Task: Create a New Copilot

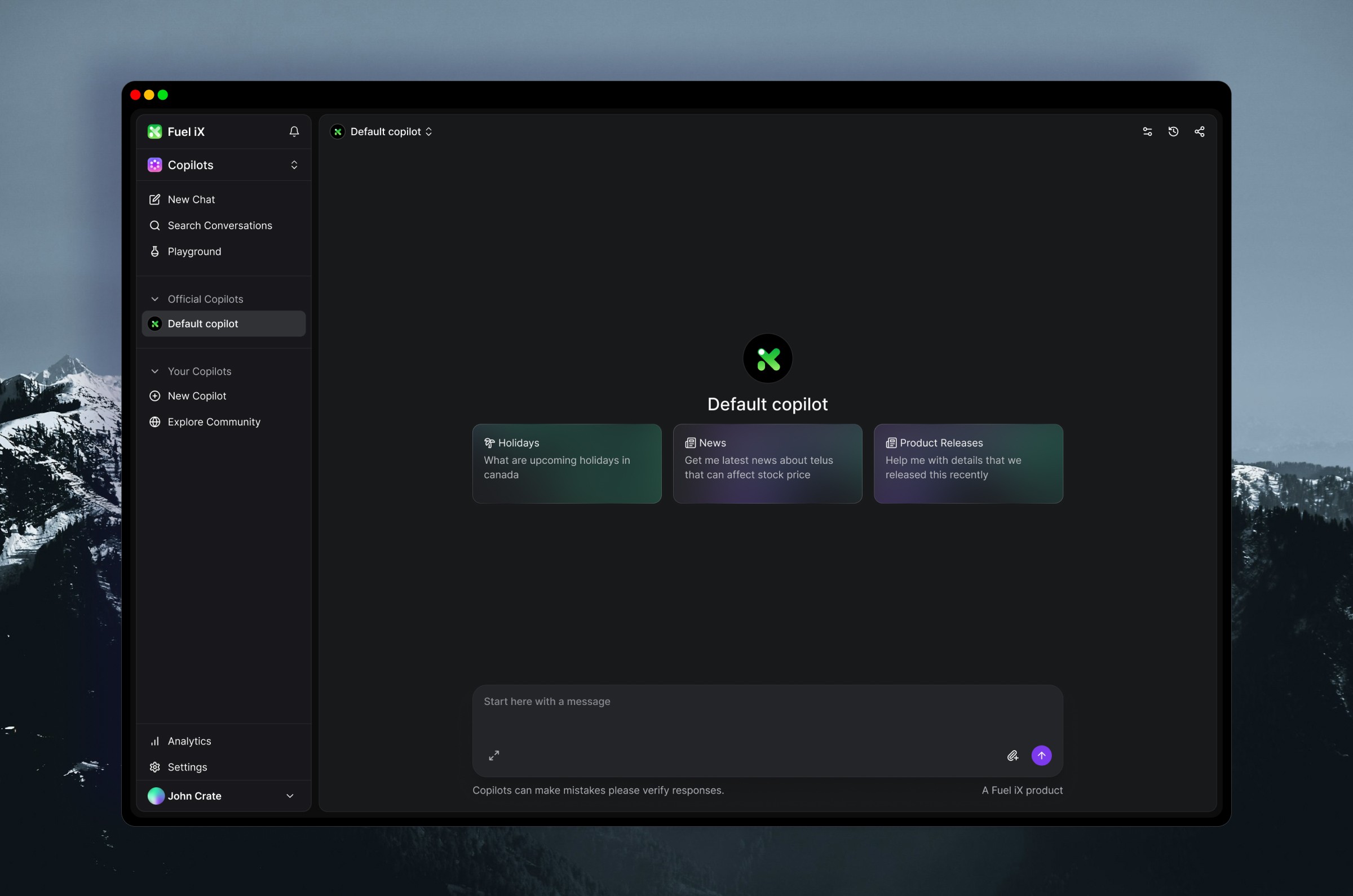Action: click(x=197, y=396)
